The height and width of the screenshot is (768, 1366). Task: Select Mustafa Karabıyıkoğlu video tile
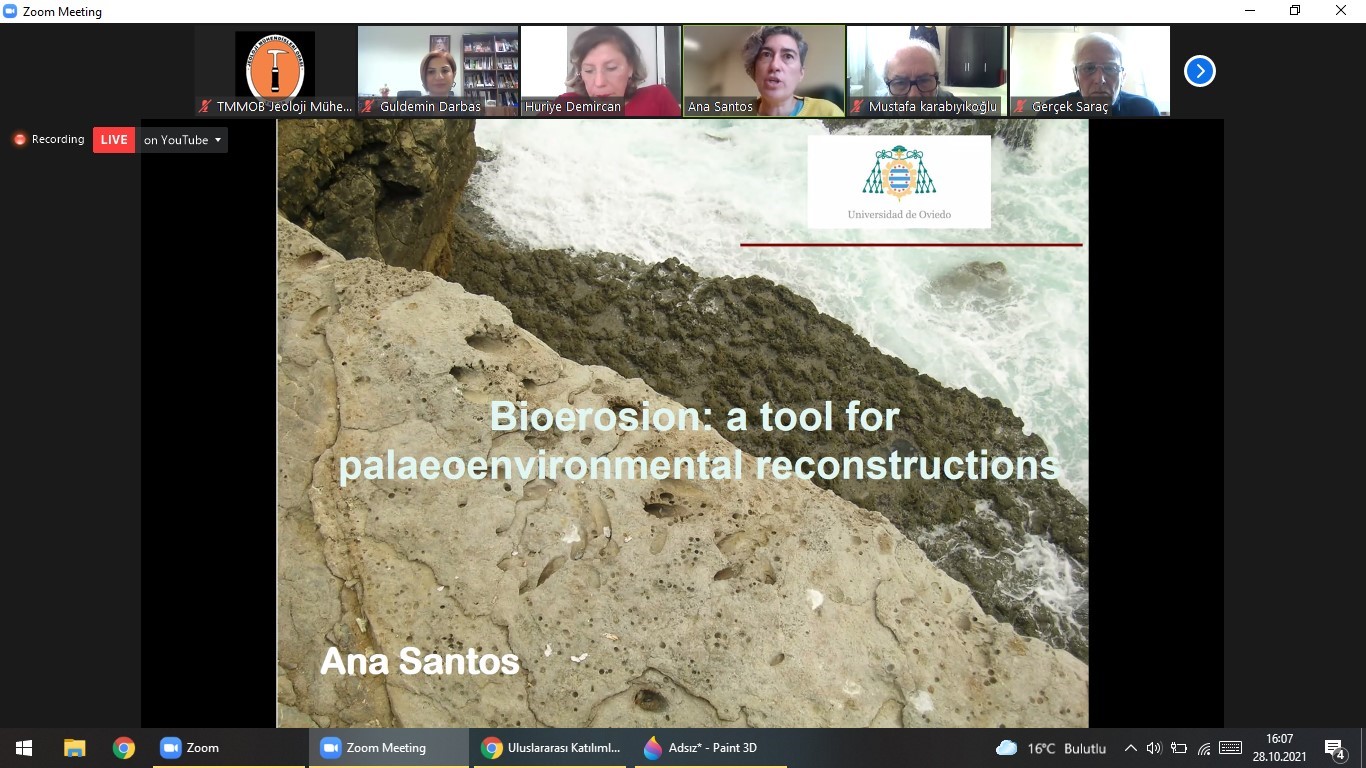(x=927, y=70)
